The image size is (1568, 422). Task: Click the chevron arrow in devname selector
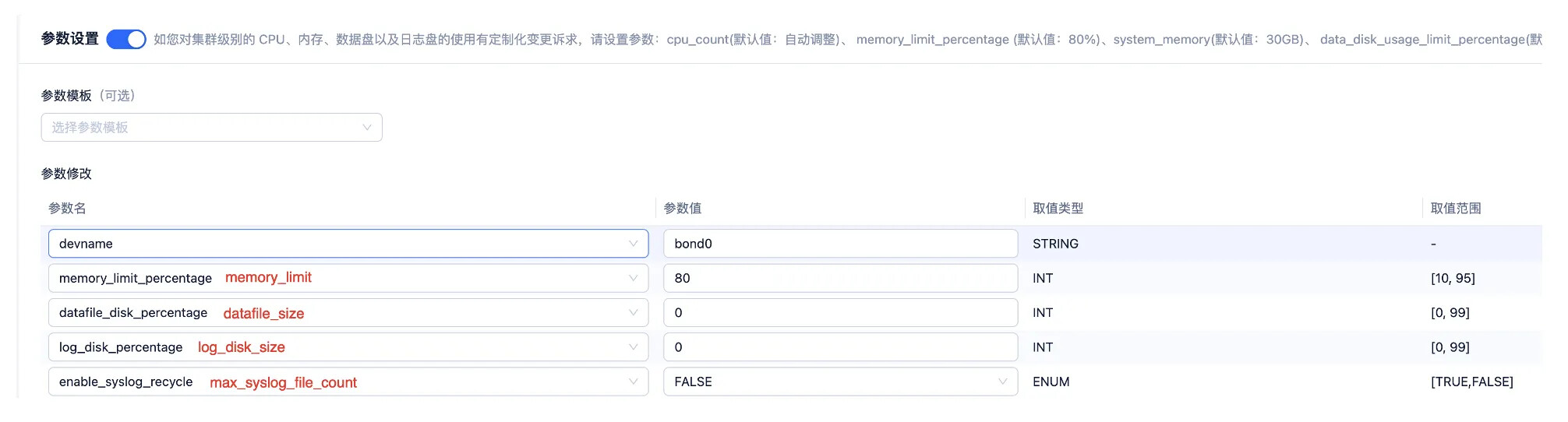pos(633,244)
